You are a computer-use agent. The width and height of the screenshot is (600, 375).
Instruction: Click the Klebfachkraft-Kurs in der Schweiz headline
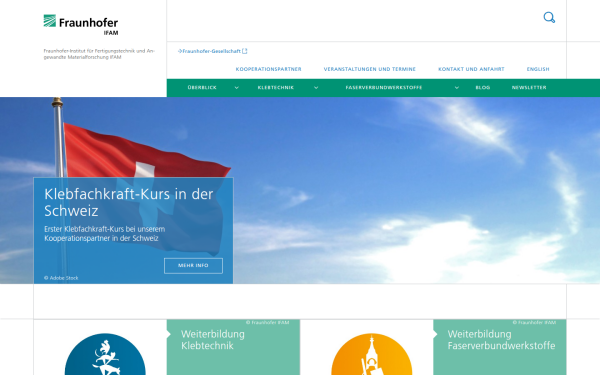tap(128, 202)
